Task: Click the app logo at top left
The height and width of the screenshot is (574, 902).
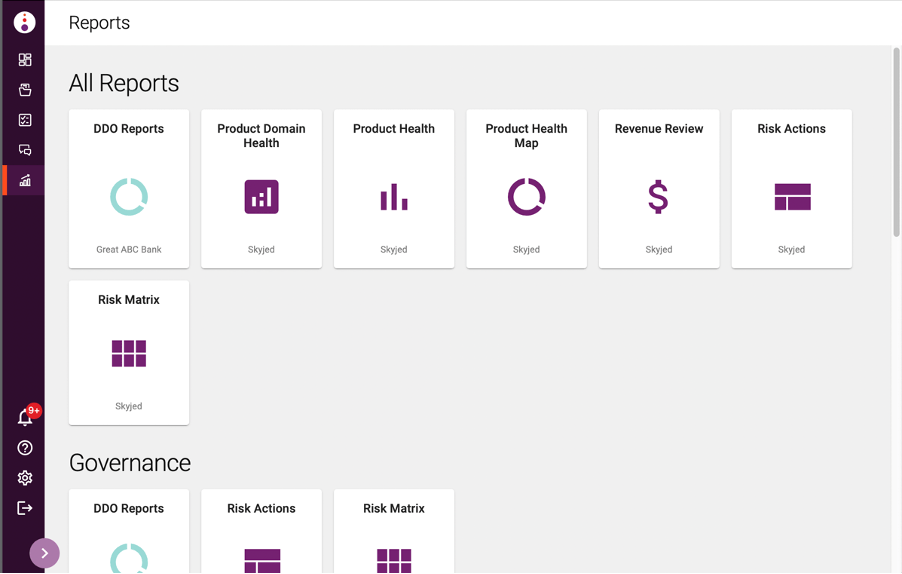Action: [x=25, y=22]
